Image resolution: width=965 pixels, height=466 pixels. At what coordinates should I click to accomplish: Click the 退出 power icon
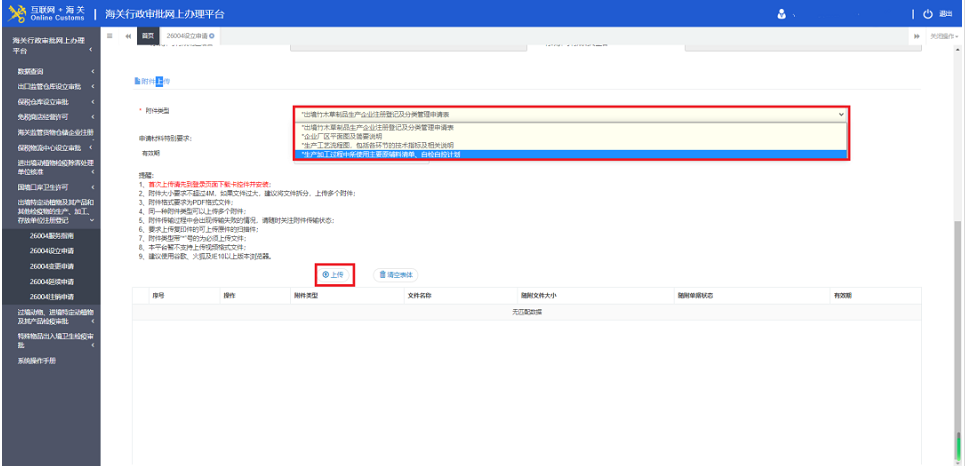pos(928,14)
